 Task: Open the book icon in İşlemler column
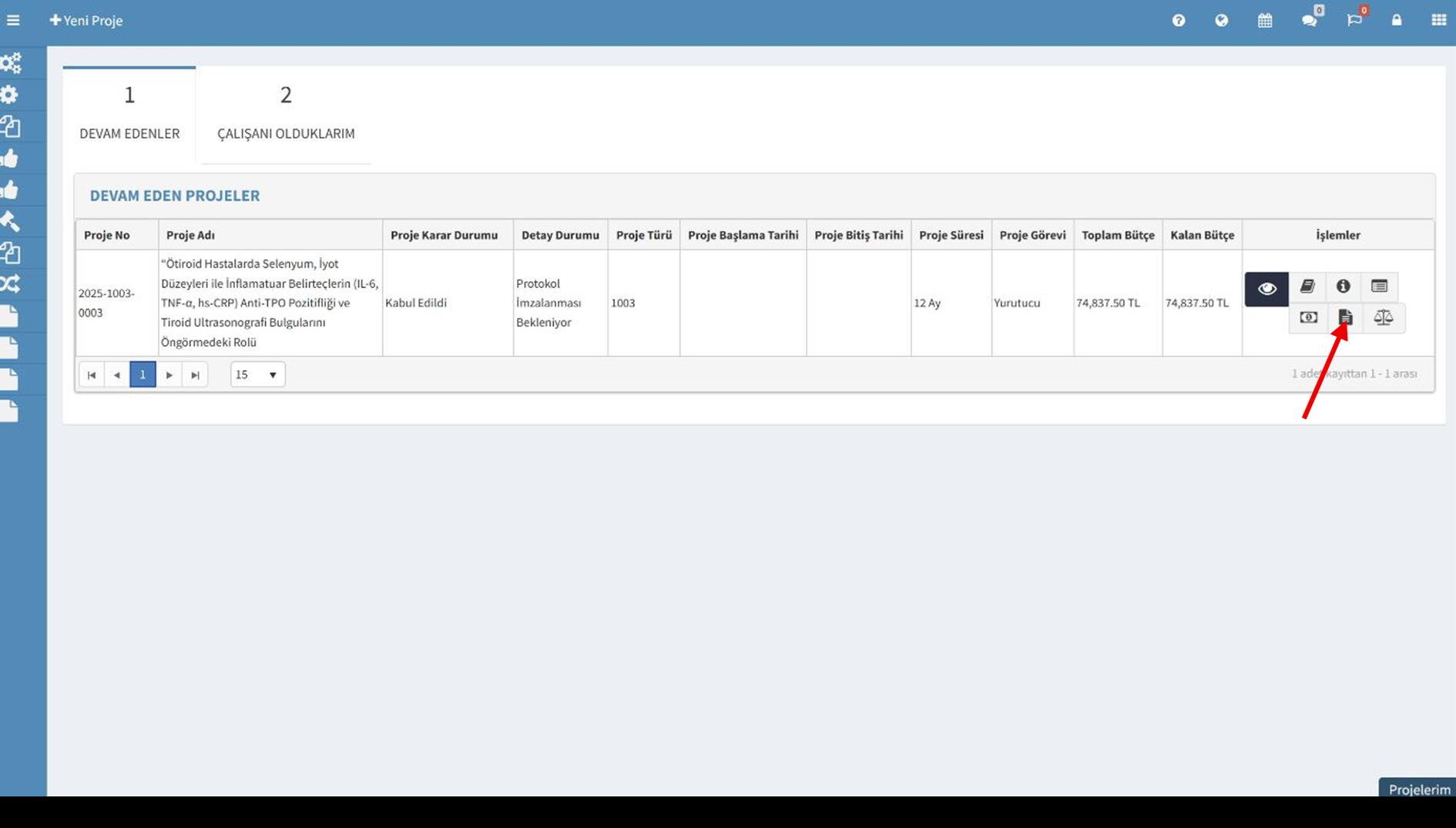coord(1307,287)
